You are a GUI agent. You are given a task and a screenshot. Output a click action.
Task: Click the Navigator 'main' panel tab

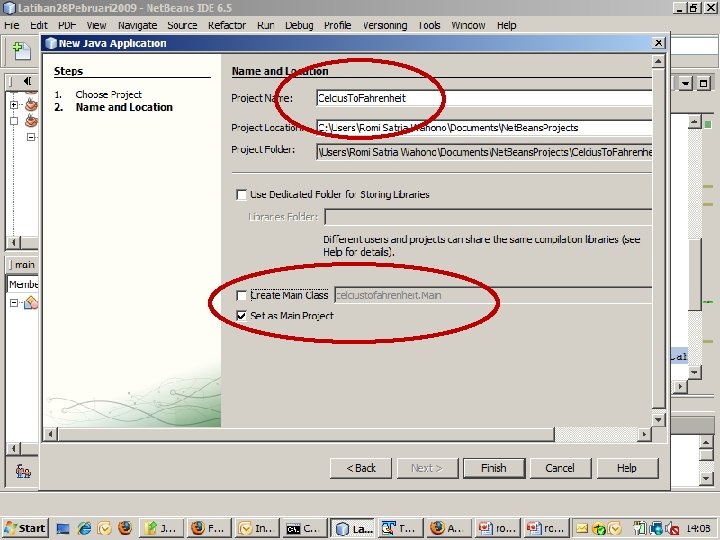[x=23, y=264]
